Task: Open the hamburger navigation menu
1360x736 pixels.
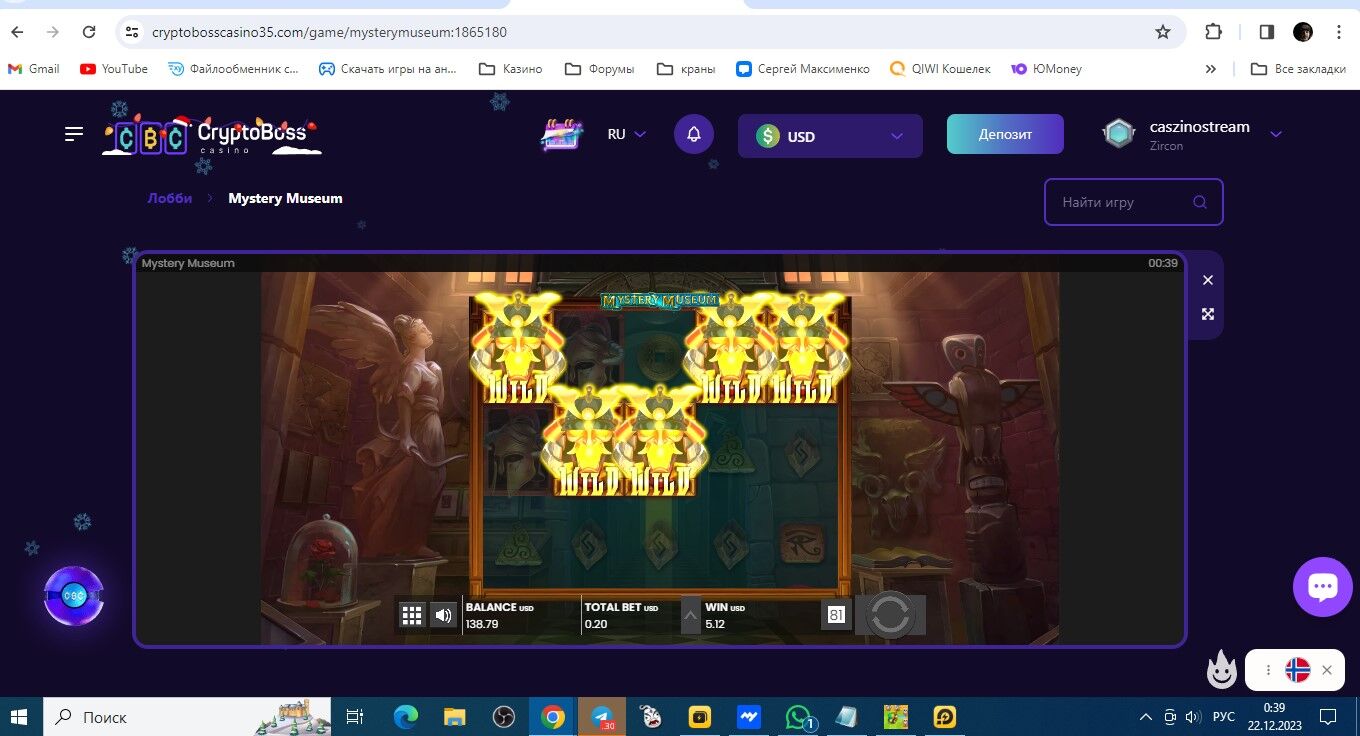Action: (74, 134)
